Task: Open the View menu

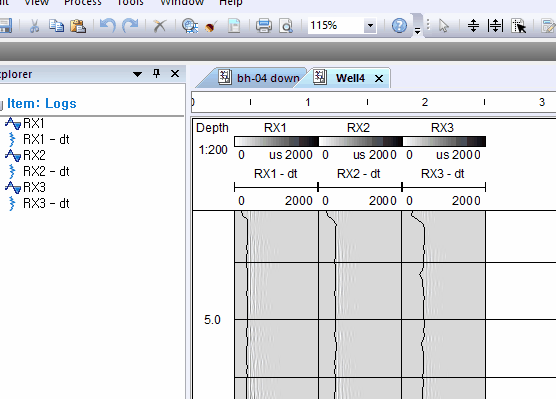Action: tap(37, 3)
